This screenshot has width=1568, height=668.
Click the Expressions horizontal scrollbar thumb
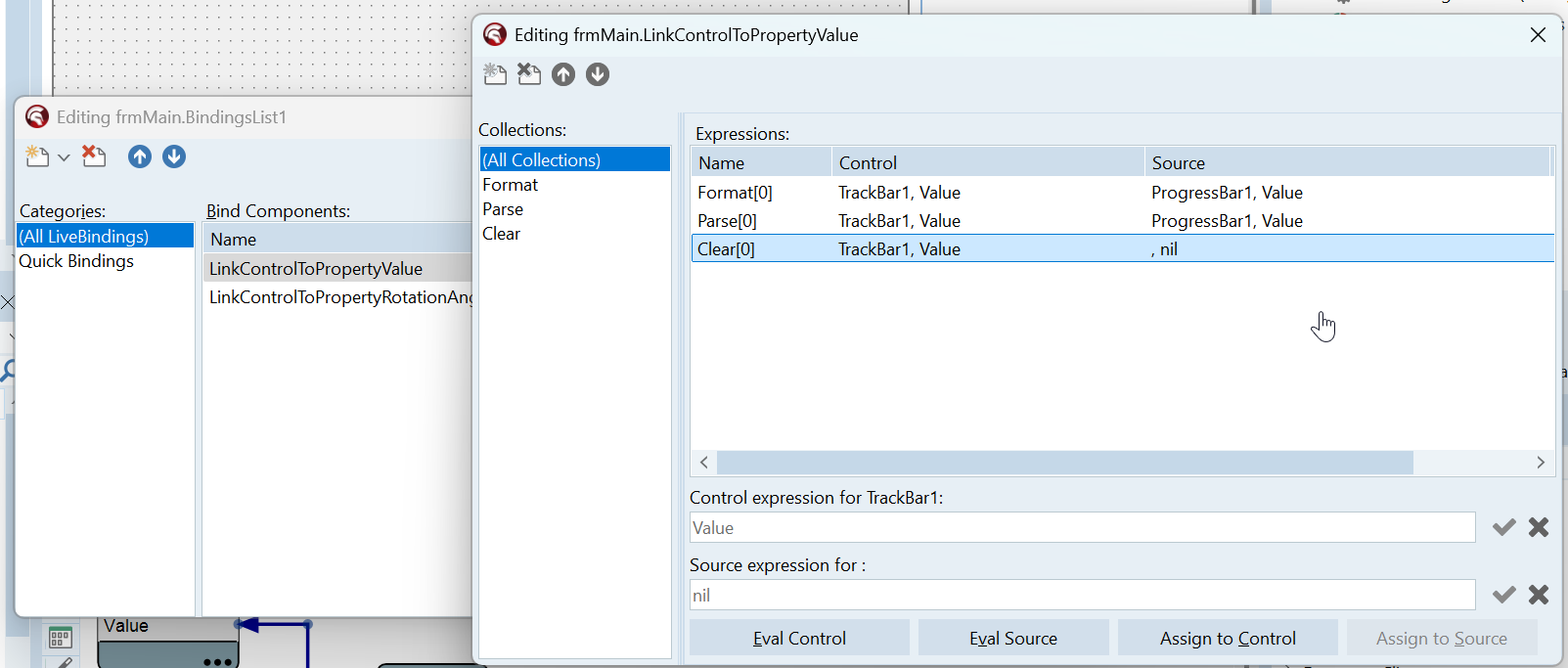tap(1064, 463)
